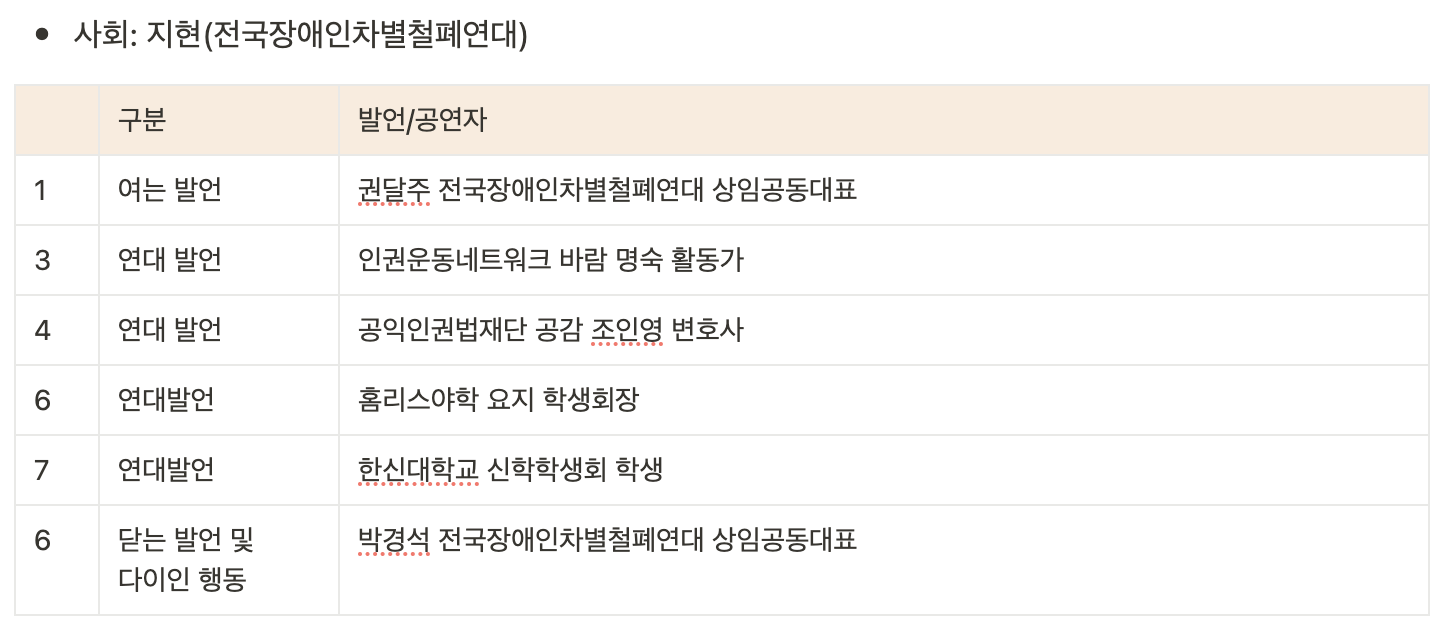Click the underlined word 한신대학교

pos(418,470)
